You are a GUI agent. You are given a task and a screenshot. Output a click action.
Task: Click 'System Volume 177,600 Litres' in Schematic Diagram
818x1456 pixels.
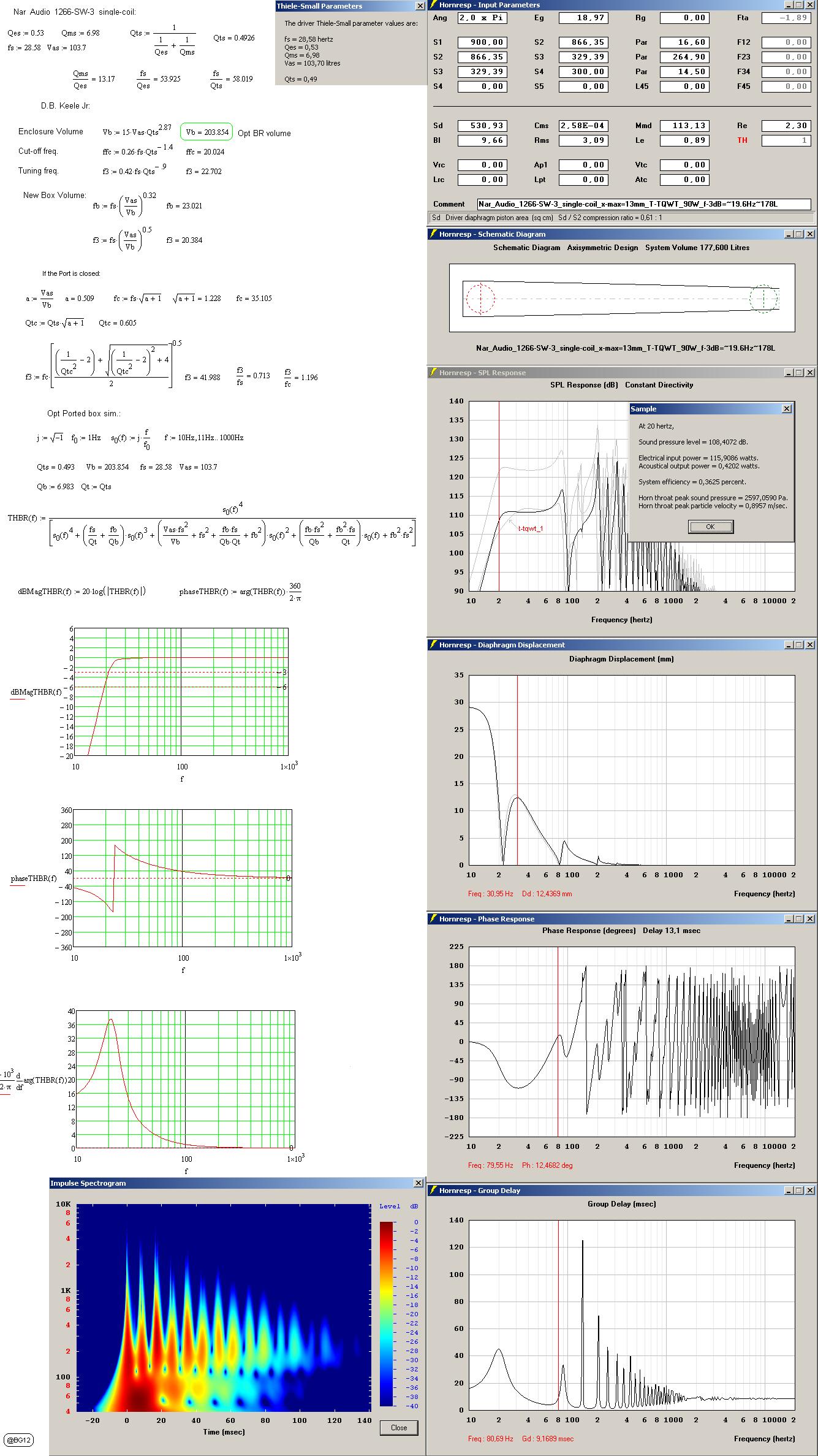point(697,248)
